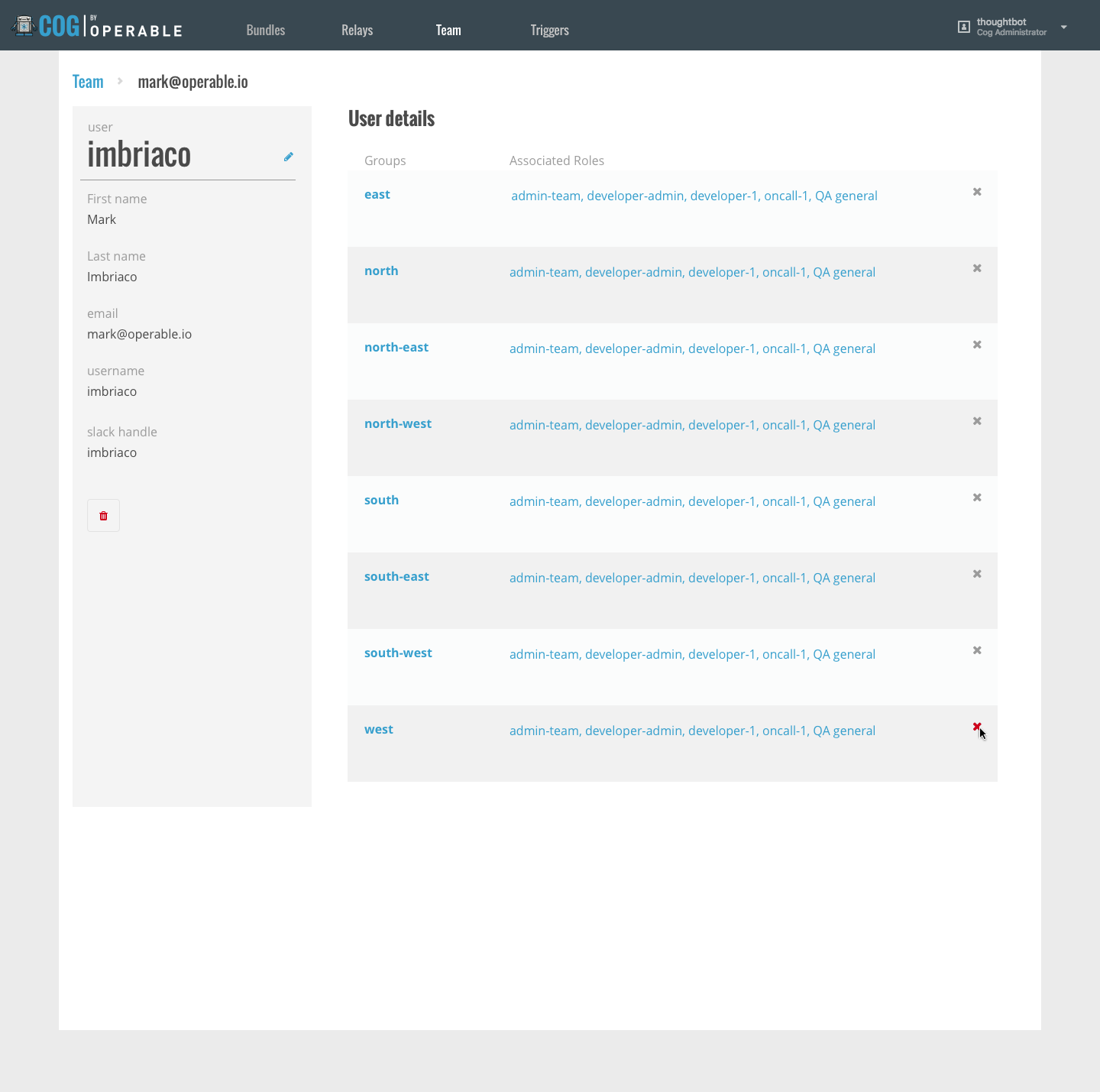Remove user from south-east group

(976, 574)
